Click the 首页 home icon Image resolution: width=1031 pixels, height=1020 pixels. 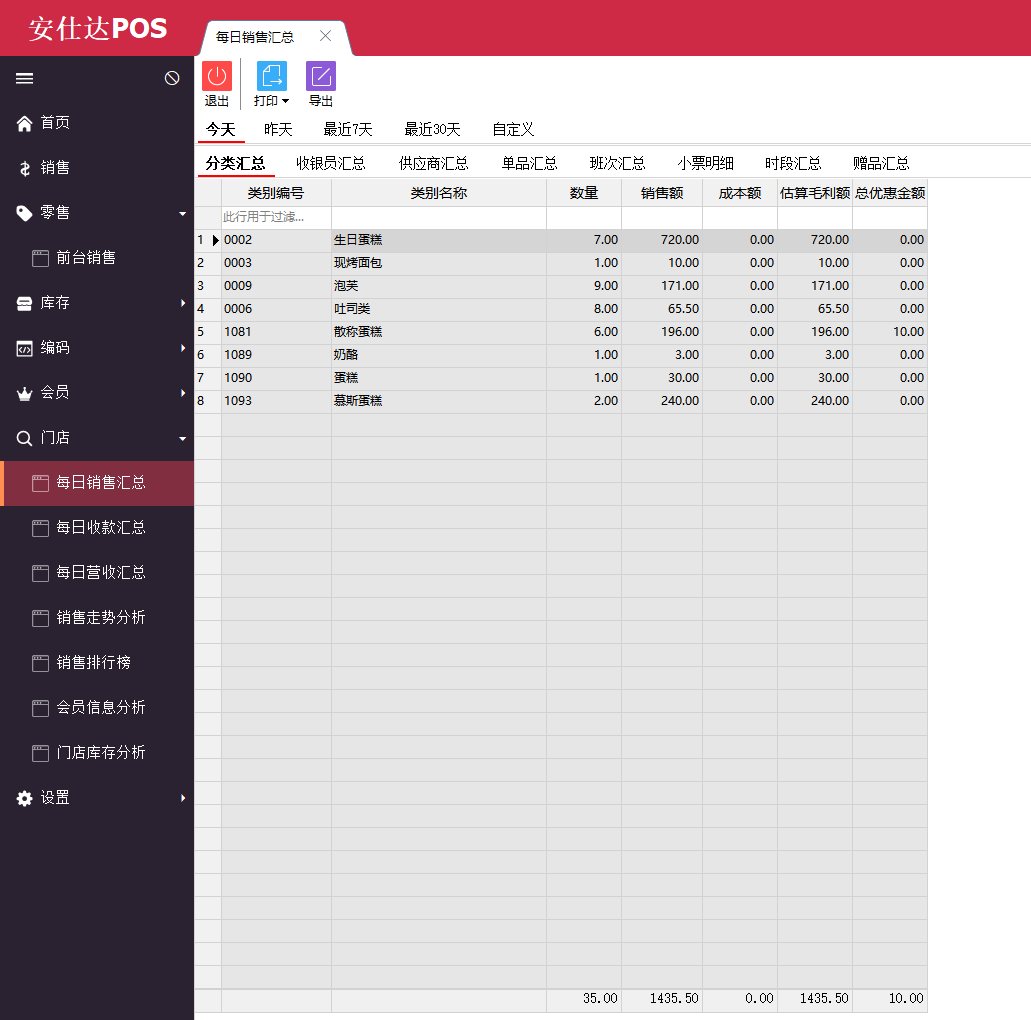pyautogui.click(x=24, y=123)
